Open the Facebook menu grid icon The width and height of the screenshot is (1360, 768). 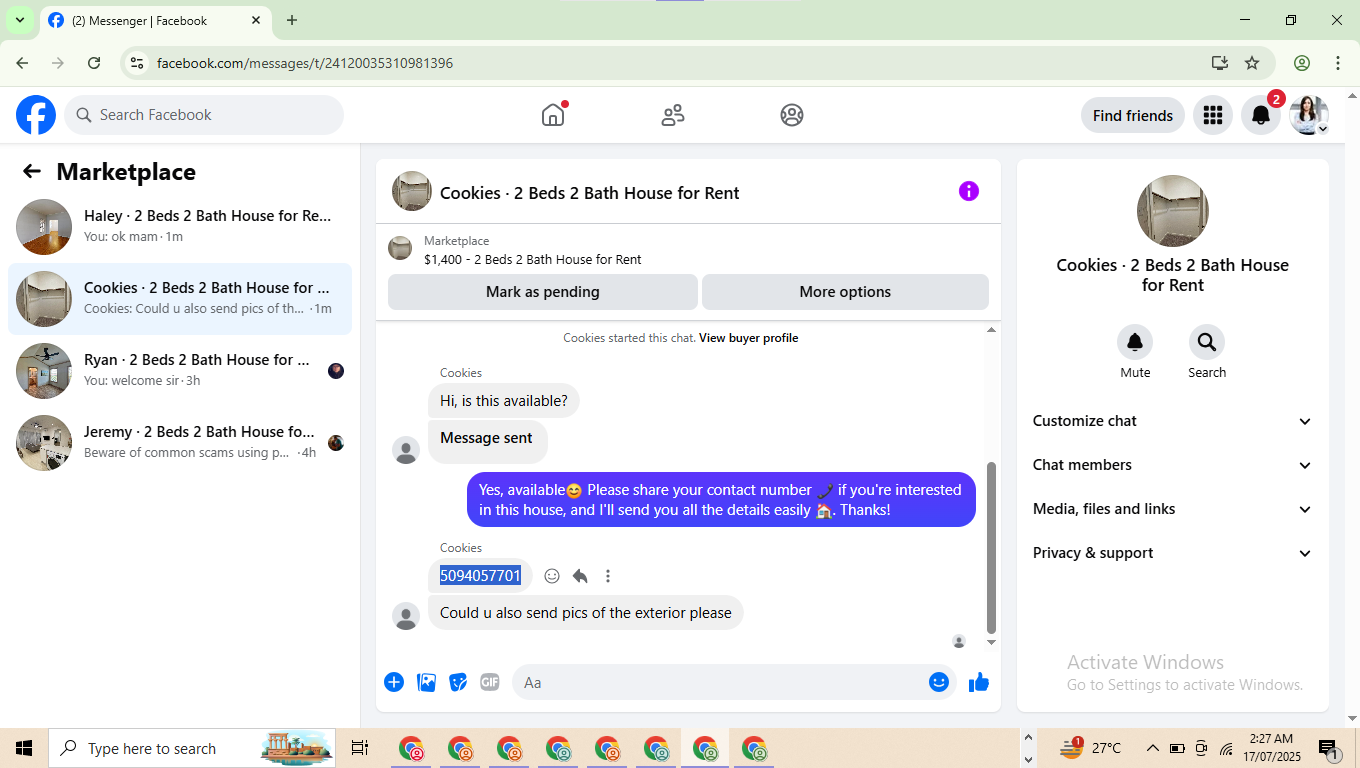click(x=1213, y=115)
